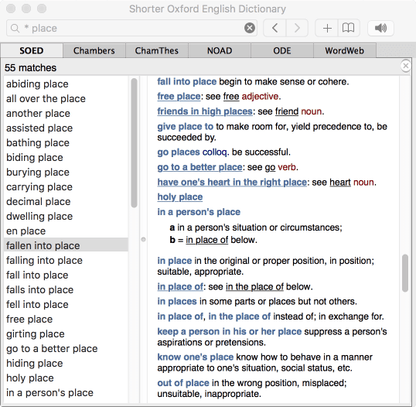Go forward with the right arrow button

pos(297,28)
